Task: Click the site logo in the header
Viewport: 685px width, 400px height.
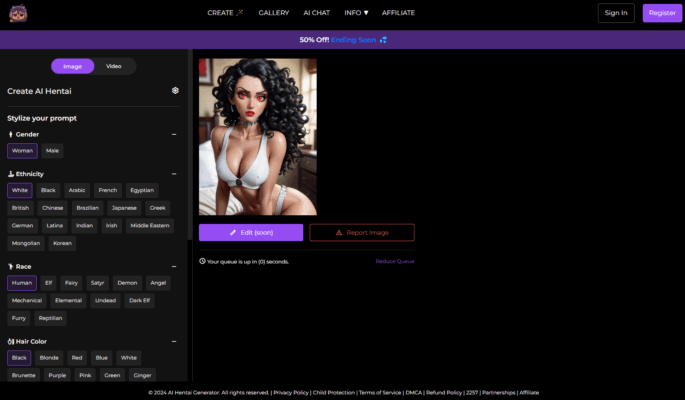Action: 19,13
